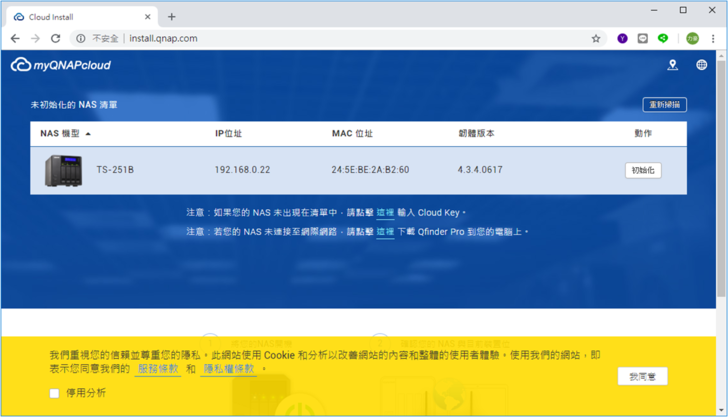Image resolution: width=728 pixels, height=417 pixels.
Task: Reload the install.qnap.com page
Action: (x=56, y=39)
